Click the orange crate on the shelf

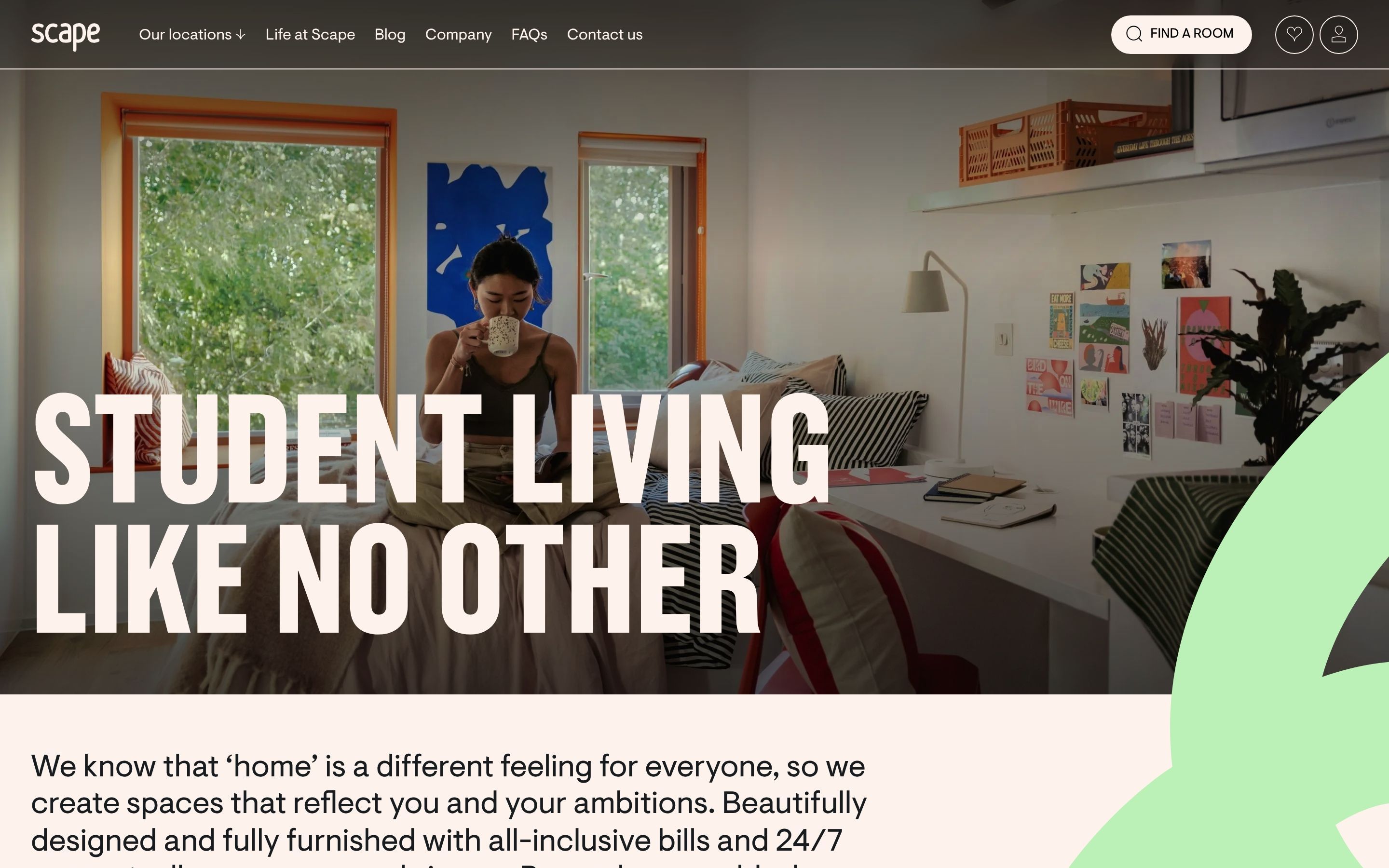click(x=1062, y=141)
